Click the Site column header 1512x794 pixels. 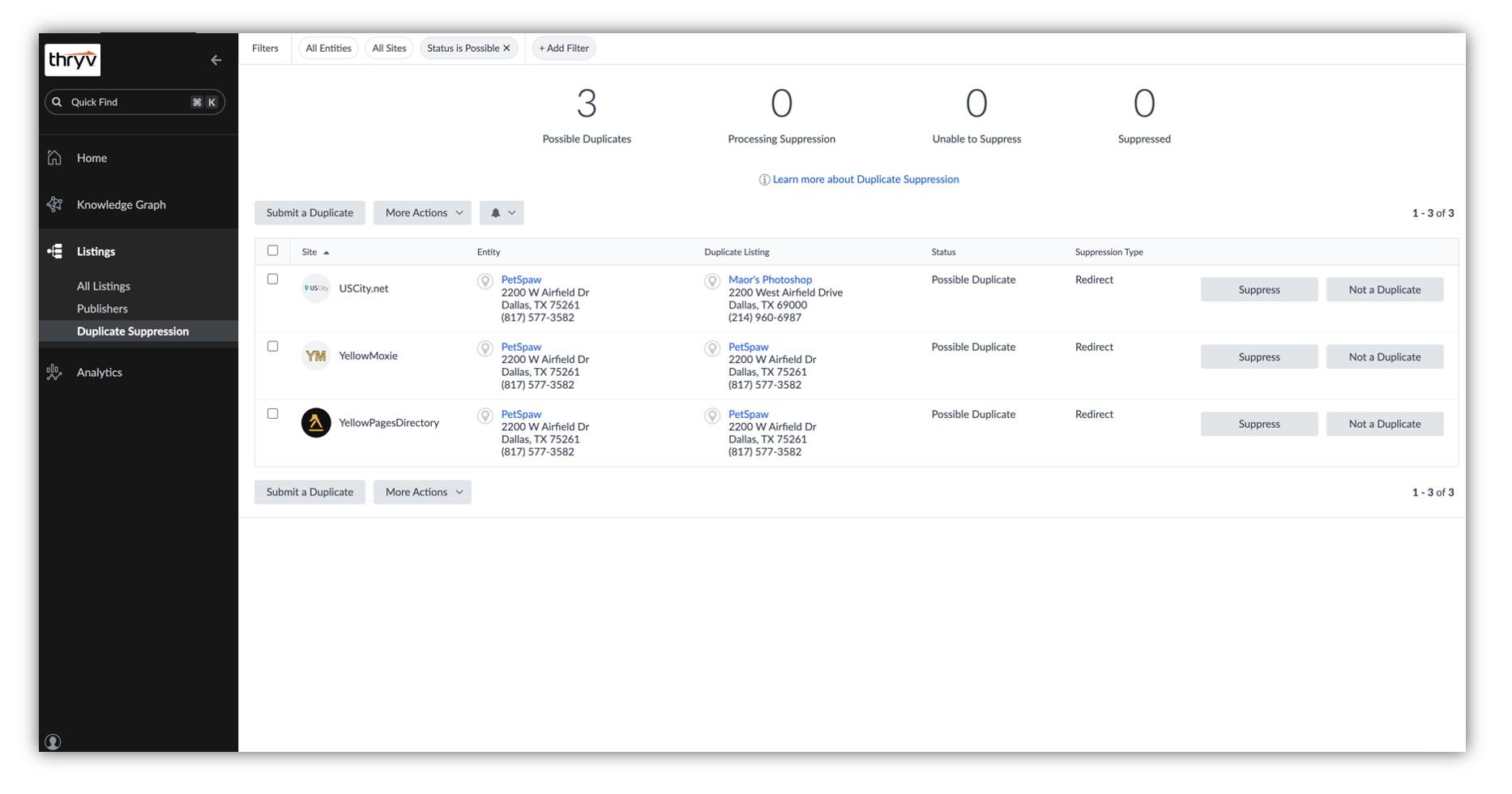click(x=310, y=252)
